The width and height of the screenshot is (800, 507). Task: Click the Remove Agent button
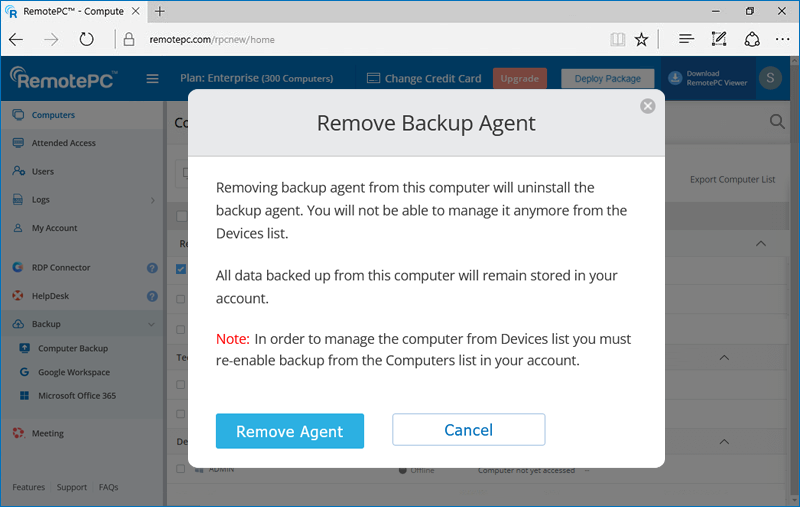[290, 431]
